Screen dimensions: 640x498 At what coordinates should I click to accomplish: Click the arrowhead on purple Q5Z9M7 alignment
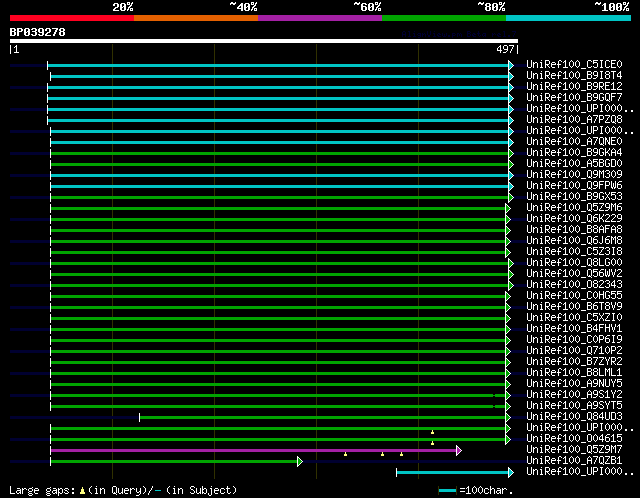point(458,451)
